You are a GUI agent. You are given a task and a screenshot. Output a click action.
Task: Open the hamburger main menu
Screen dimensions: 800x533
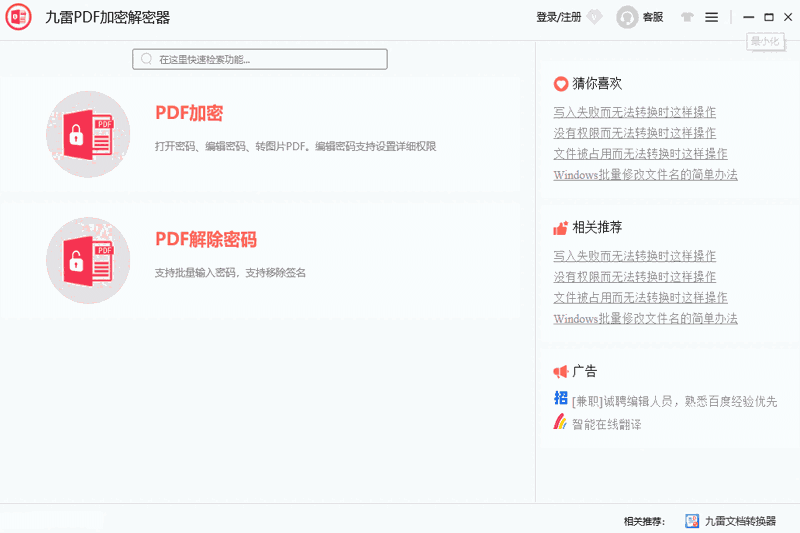tap(712, 17)
